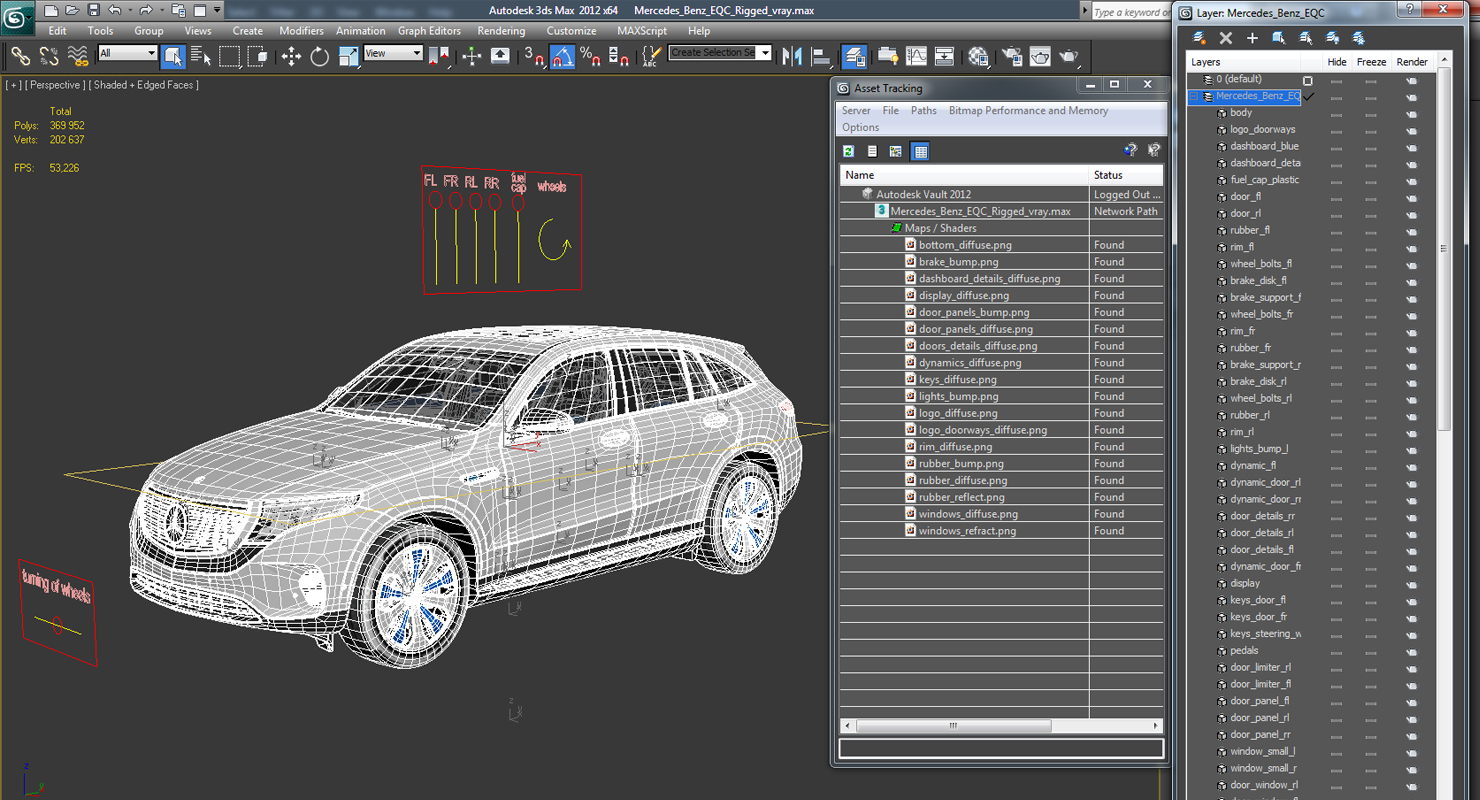Click the Name column header
The height and width of the screenshot is (800, 1480).
pyautogui.click(x=964, y=175)
